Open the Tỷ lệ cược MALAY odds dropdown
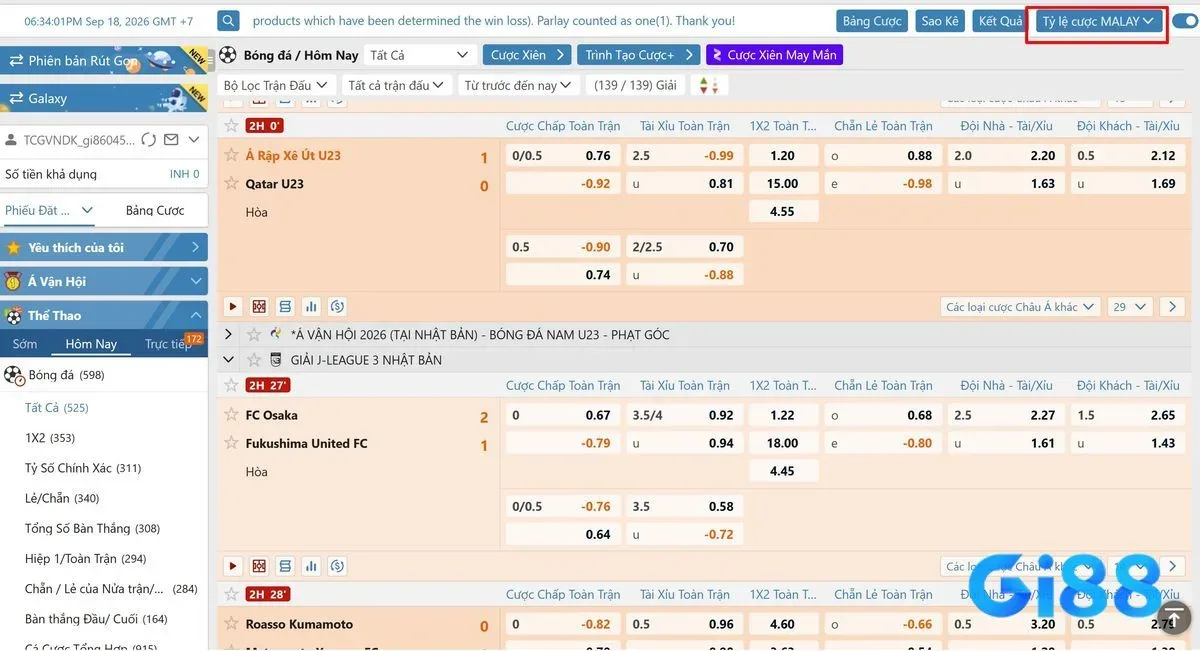Screen dimensions: 1200x651 point(1098,21)
